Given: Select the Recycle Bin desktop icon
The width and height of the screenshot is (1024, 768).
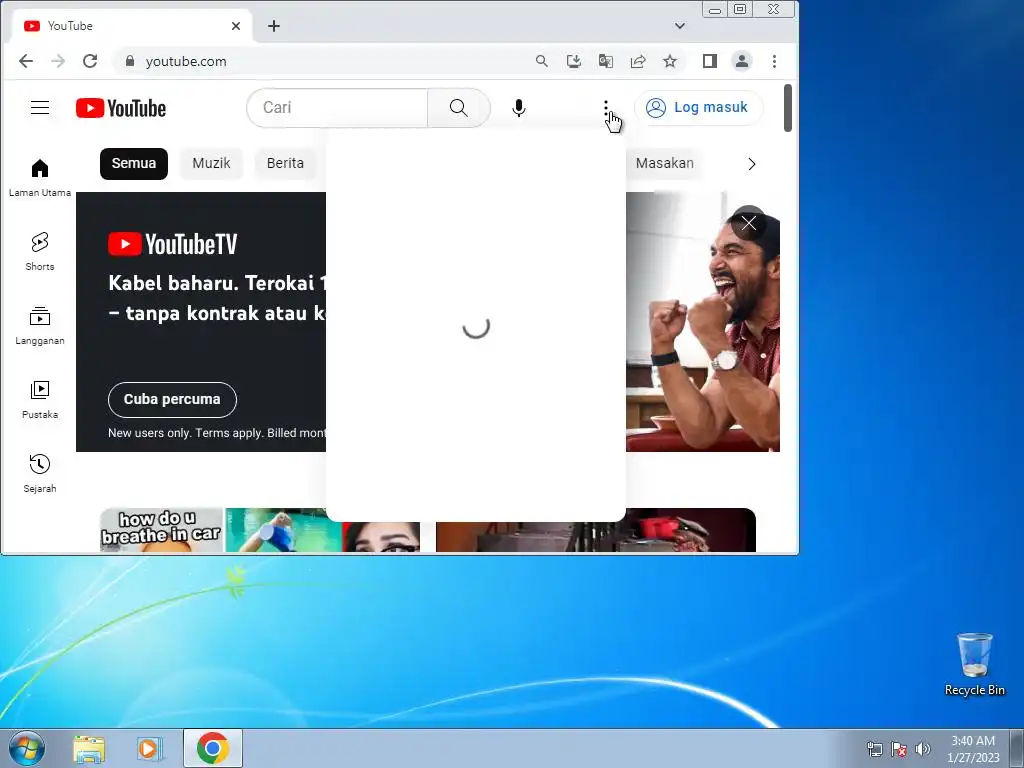Looking at the screenshot, I should click(x=974, y=665).
